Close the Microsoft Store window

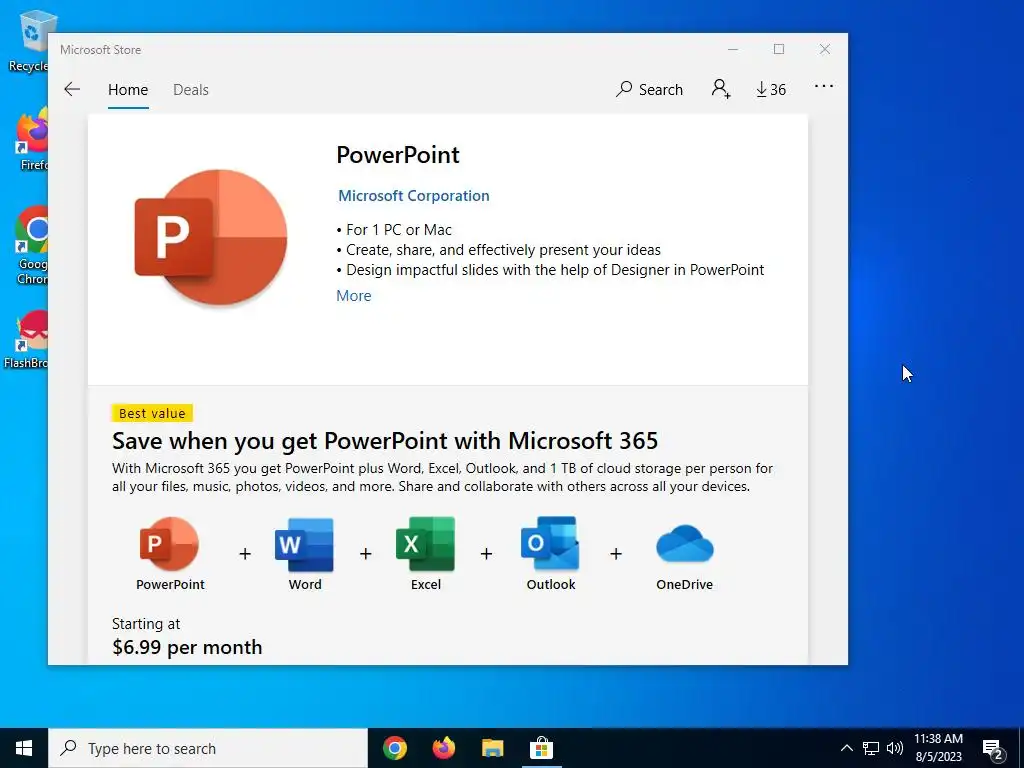tap(825, 50)
